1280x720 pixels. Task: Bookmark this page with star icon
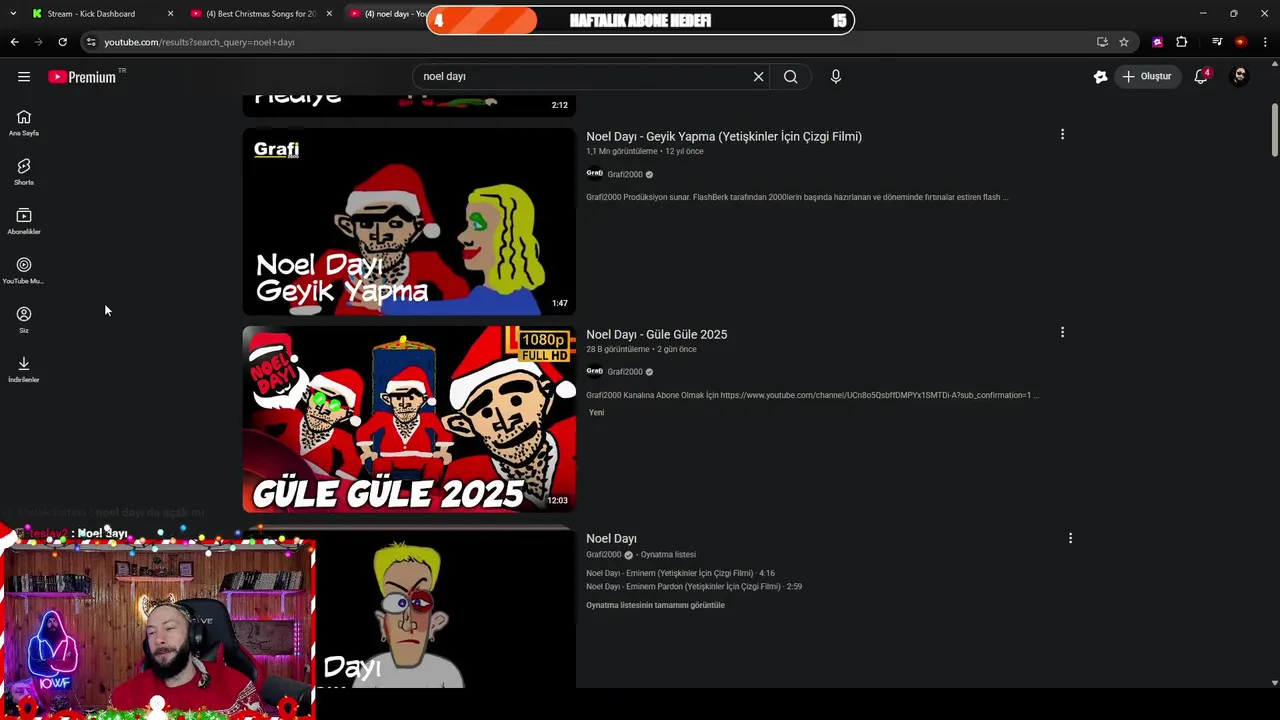[x=1124, y=42]
